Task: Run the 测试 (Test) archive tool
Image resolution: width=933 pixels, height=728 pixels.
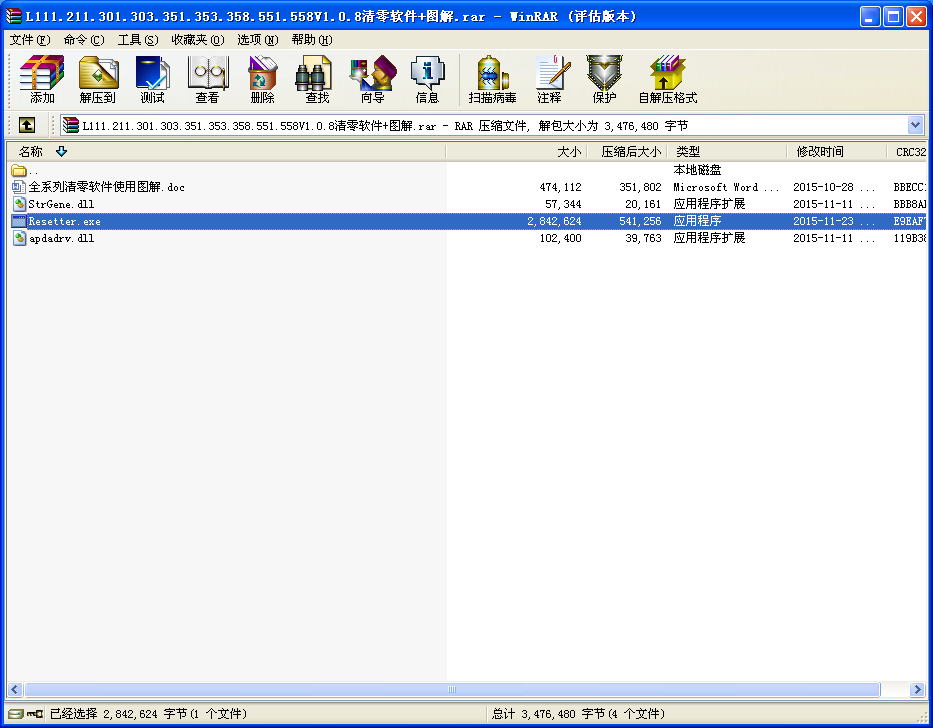Action: 152,79
